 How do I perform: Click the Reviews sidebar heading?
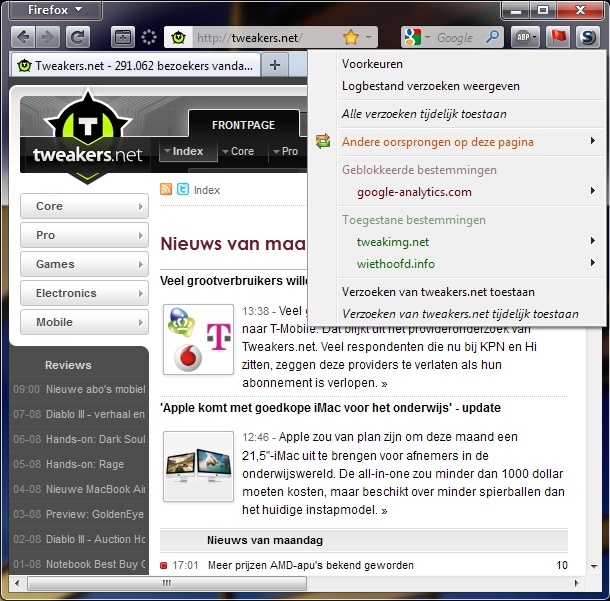tap(68, 365)
